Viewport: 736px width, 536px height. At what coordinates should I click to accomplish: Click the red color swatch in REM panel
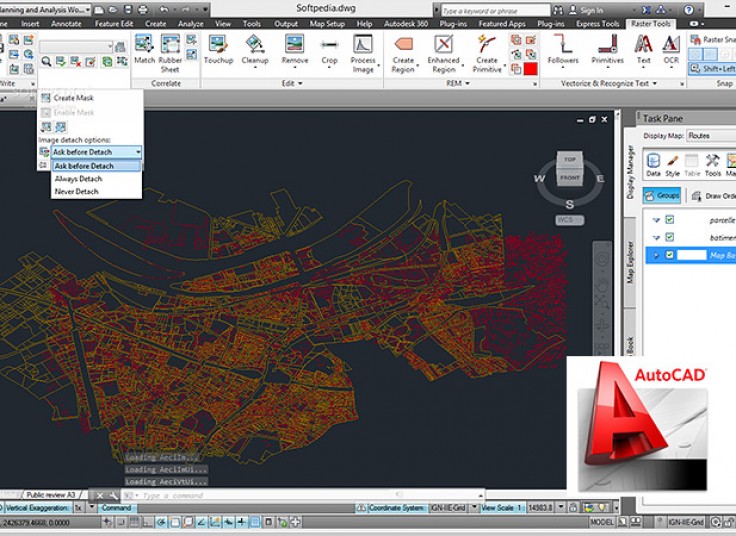pos(530,69)
